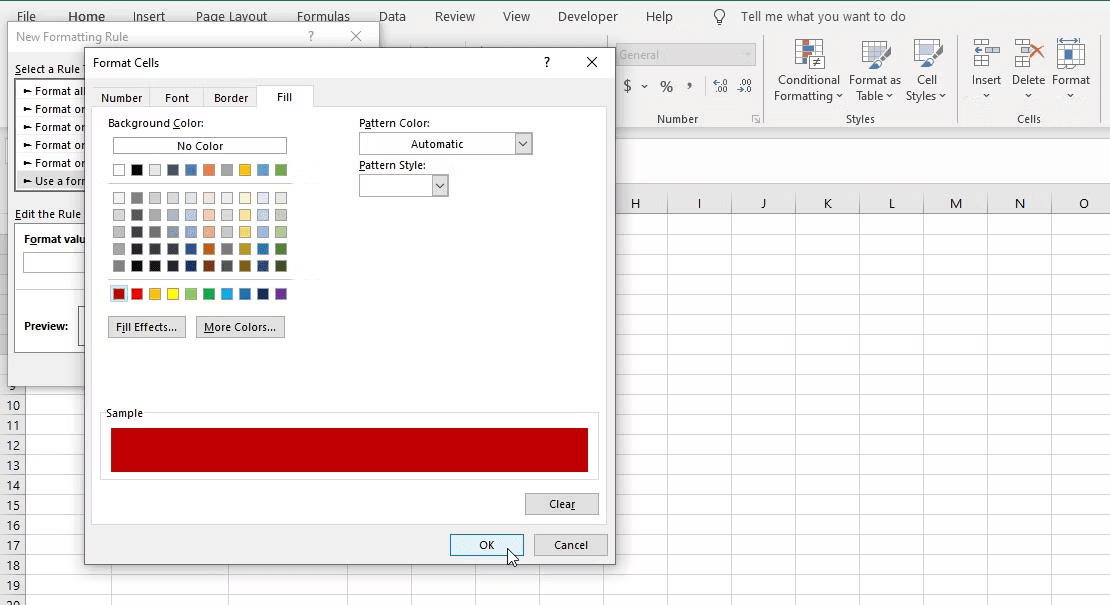Viewport: 1110px width, 605px height.
Task: Expand the Delete cells dropdown arrow
Action: pos(1029,96)
